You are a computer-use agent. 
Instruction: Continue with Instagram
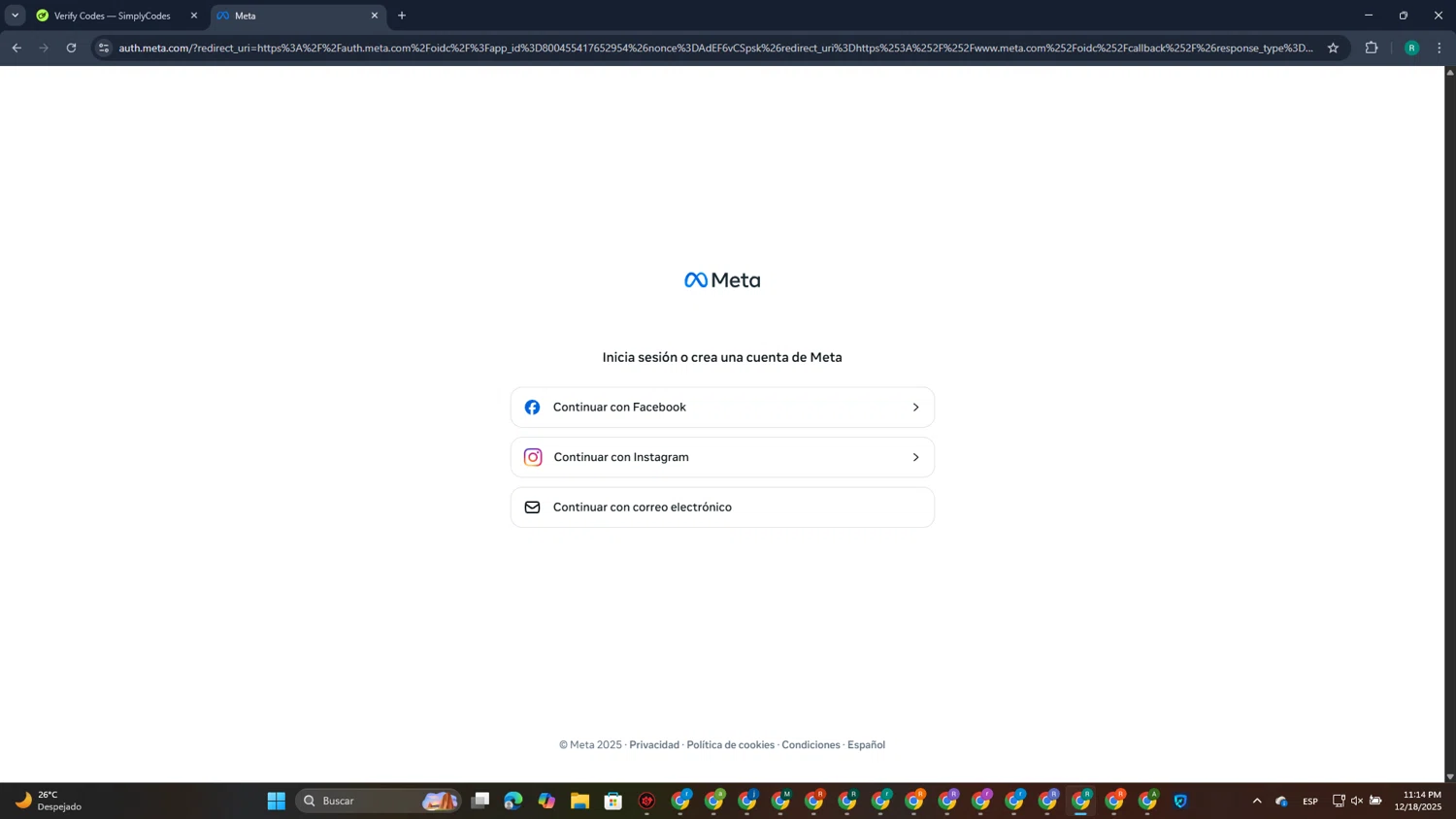click(x=722, y=457)
